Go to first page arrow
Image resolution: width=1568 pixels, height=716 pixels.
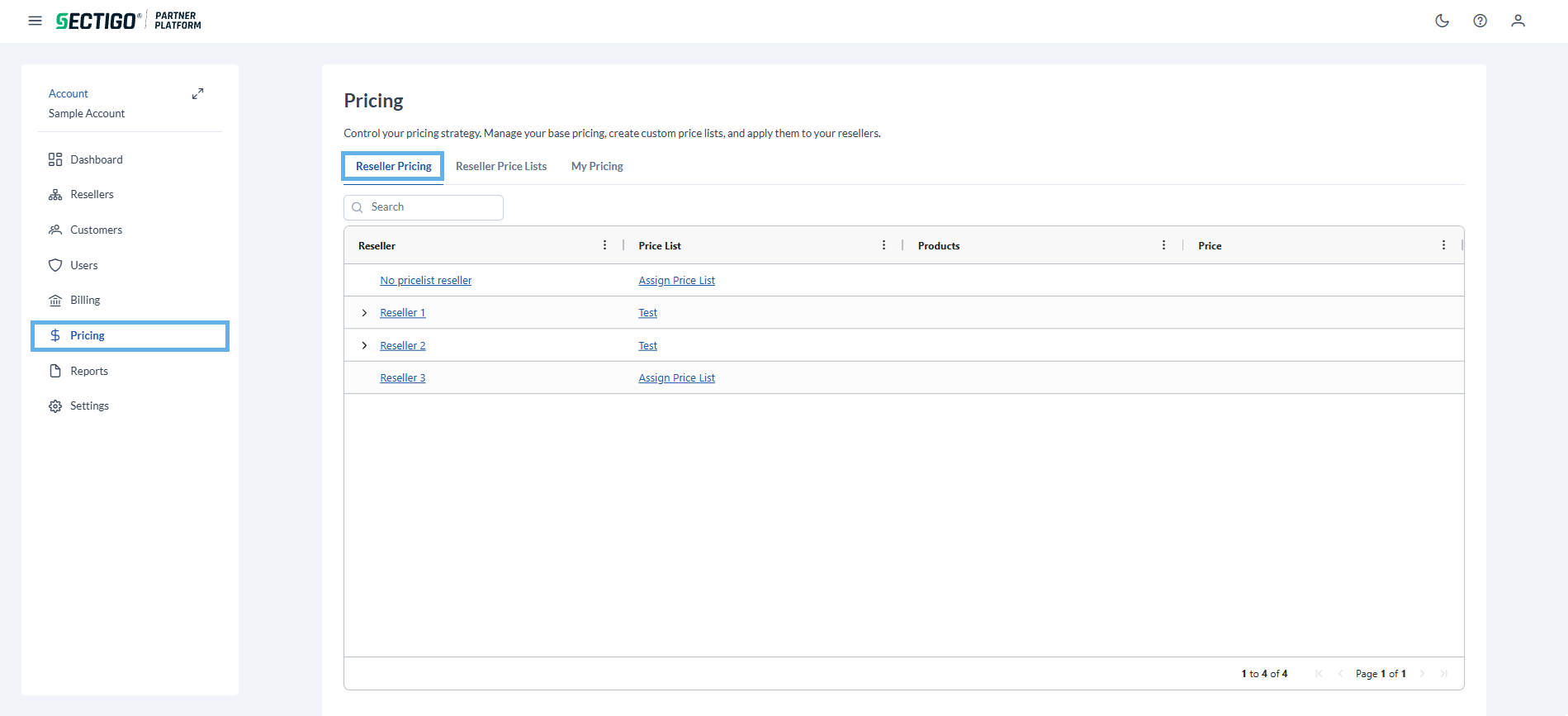[x=1319, y=674]
